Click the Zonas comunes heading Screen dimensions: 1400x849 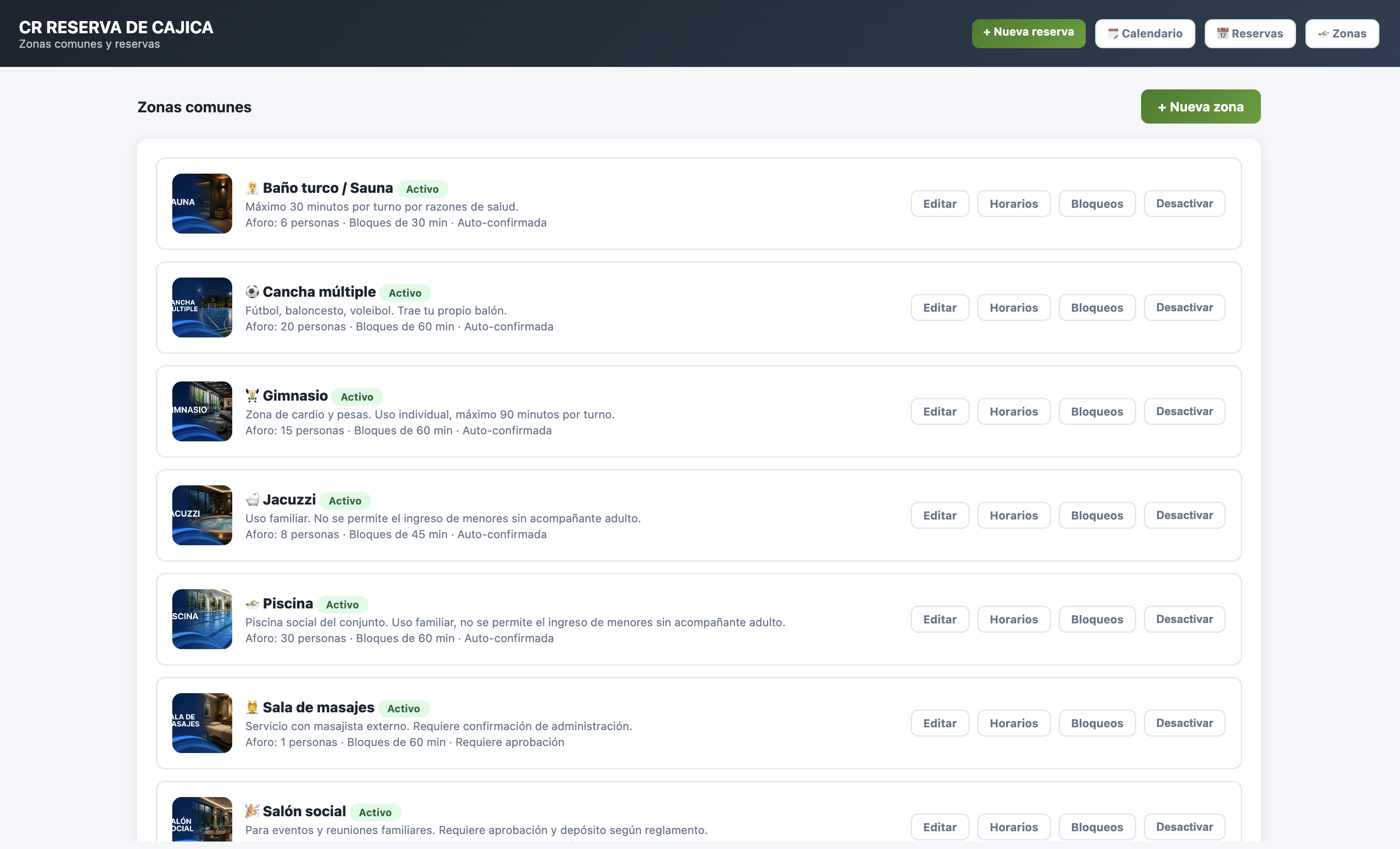(194, 107)
